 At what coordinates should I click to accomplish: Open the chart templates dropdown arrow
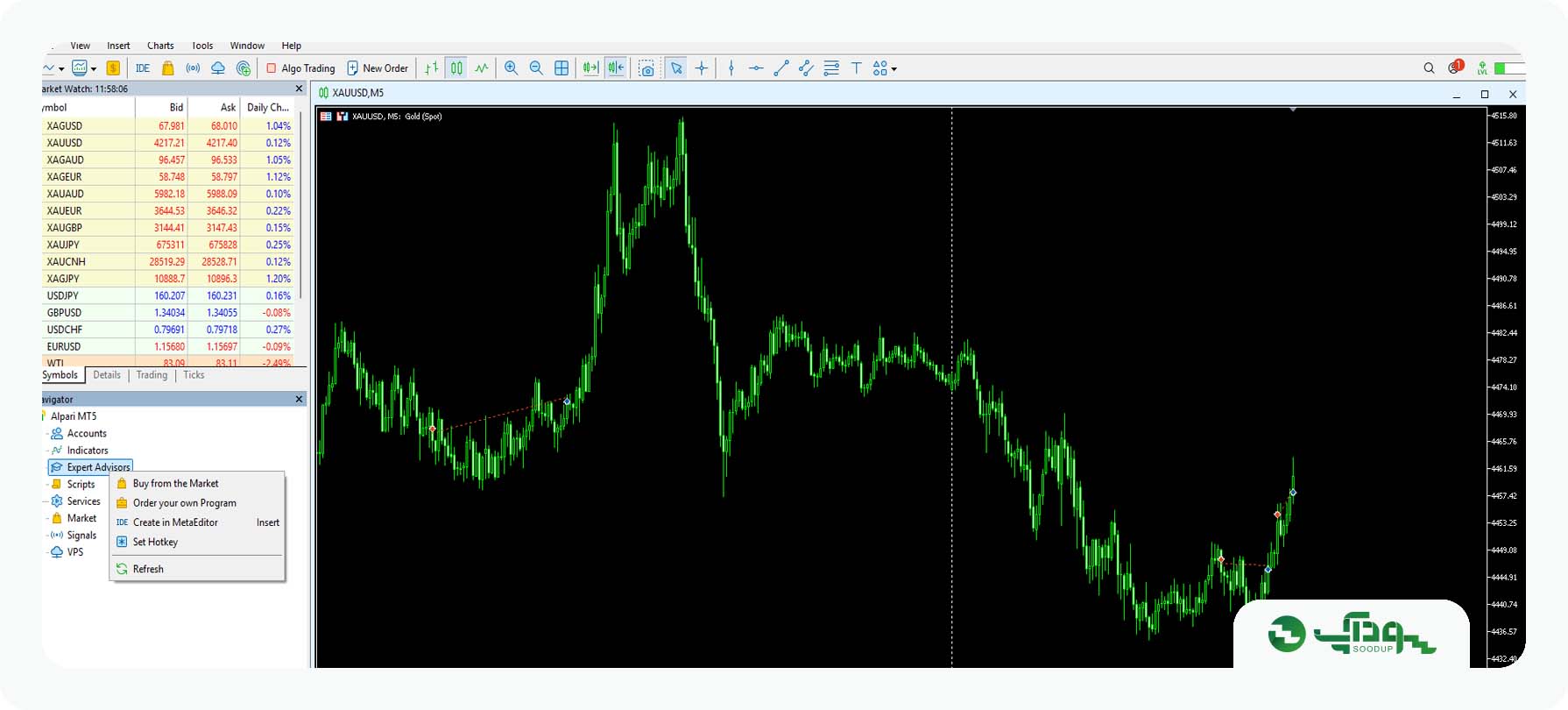94,69
